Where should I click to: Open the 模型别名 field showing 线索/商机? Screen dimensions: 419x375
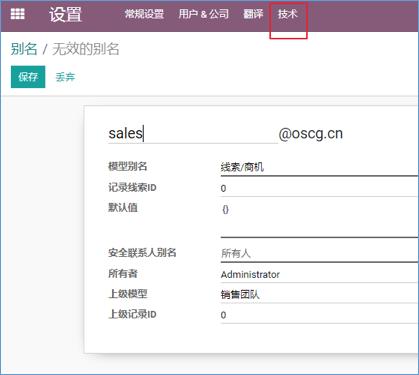tap(320, 167)
